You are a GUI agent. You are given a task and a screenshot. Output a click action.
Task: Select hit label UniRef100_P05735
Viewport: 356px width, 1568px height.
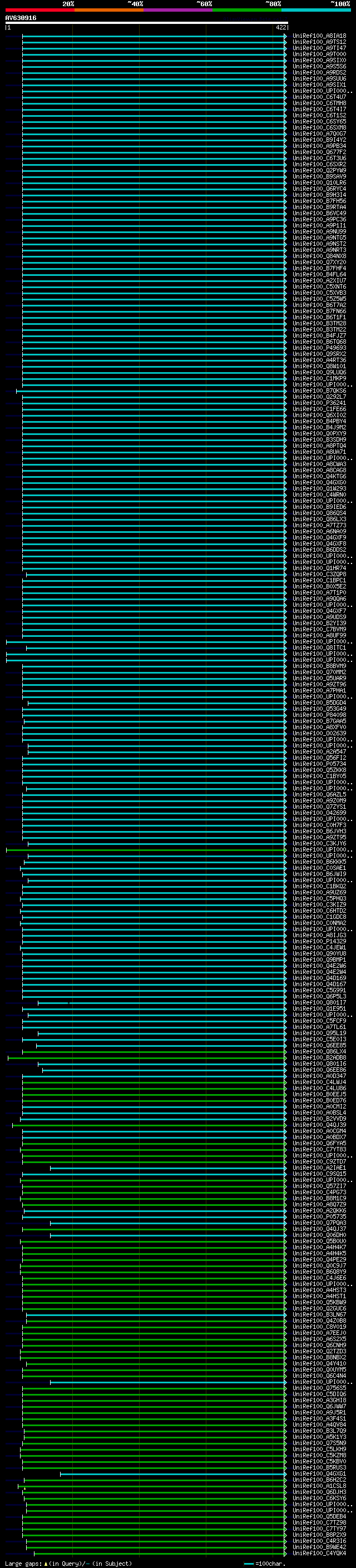(319, 1217)
